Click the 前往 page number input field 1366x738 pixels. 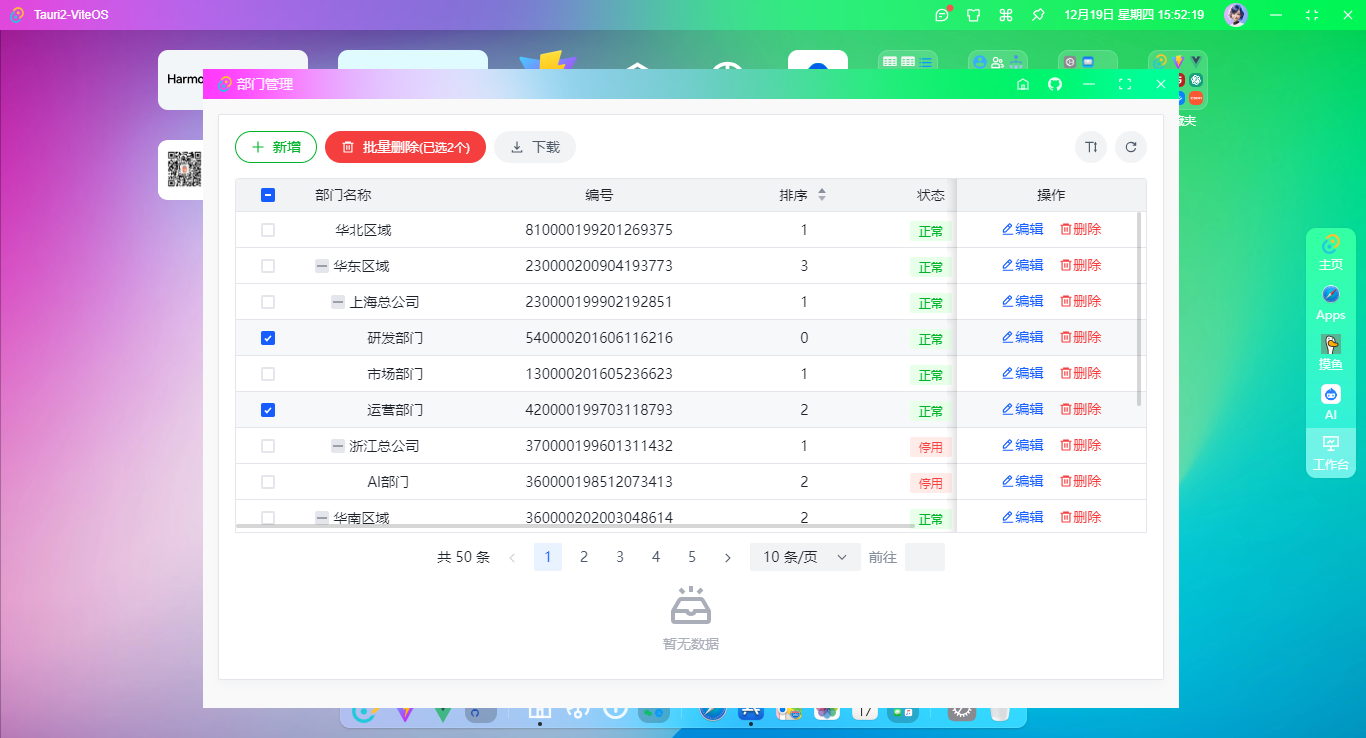pyautogui.click(x=924, y=557)
